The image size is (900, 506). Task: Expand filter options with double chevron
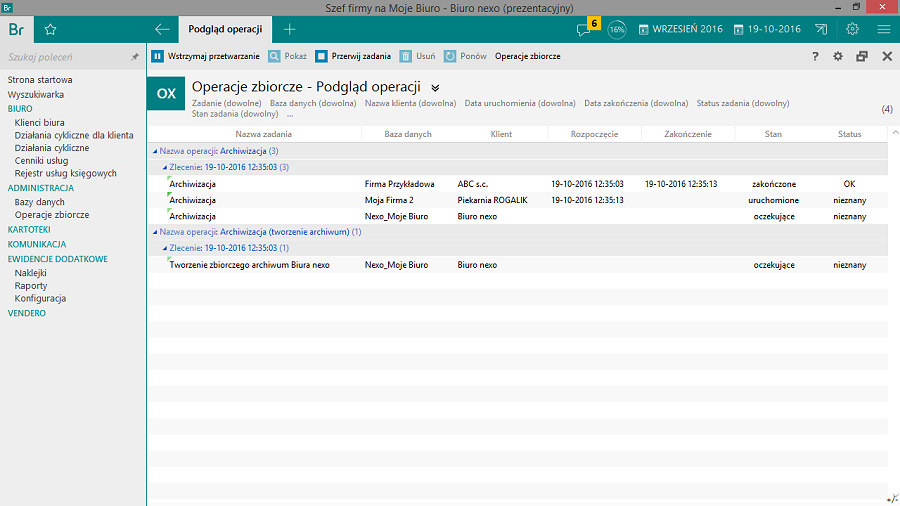click(435, 88)
